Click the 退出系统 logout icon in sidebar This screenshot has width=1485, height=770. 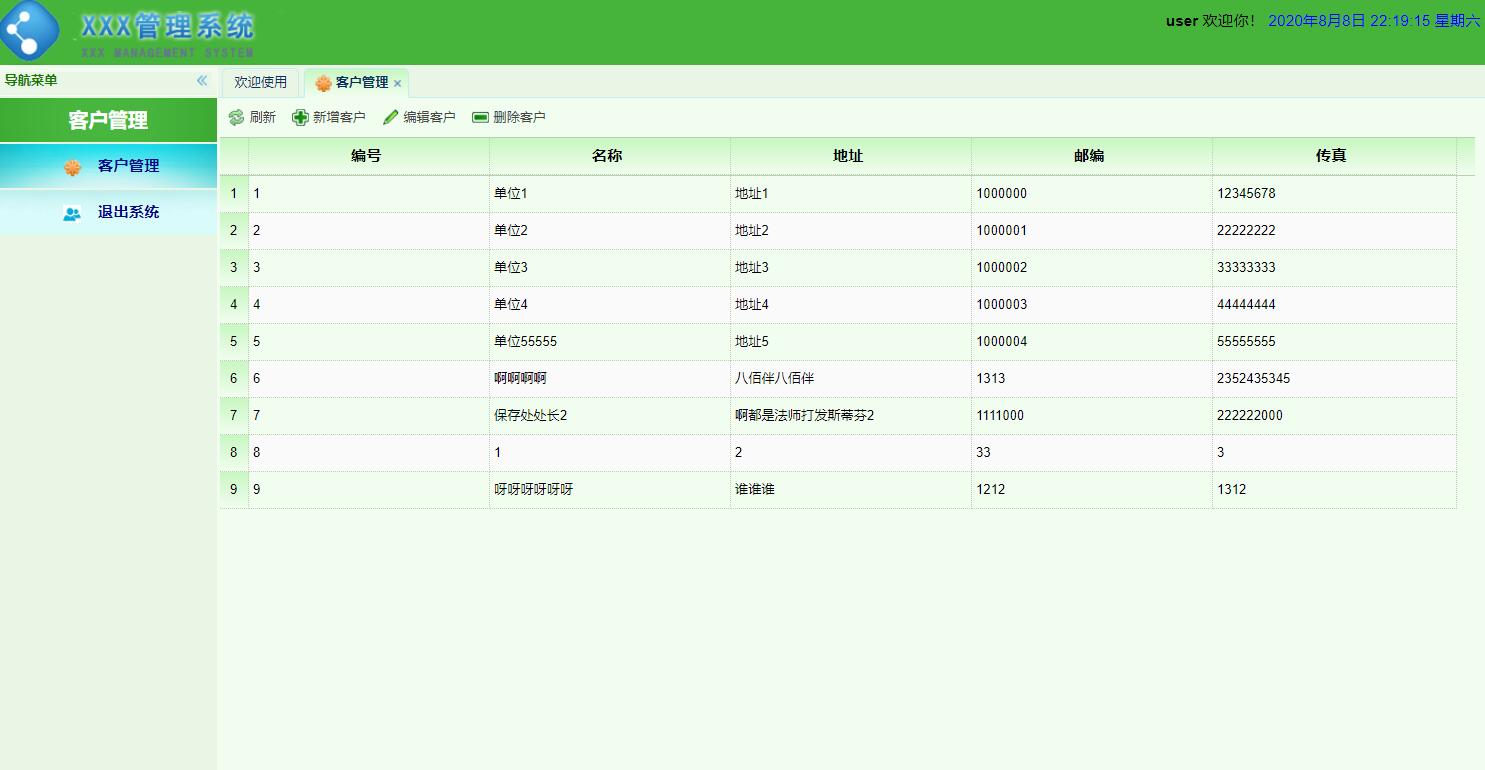point(70,212)
